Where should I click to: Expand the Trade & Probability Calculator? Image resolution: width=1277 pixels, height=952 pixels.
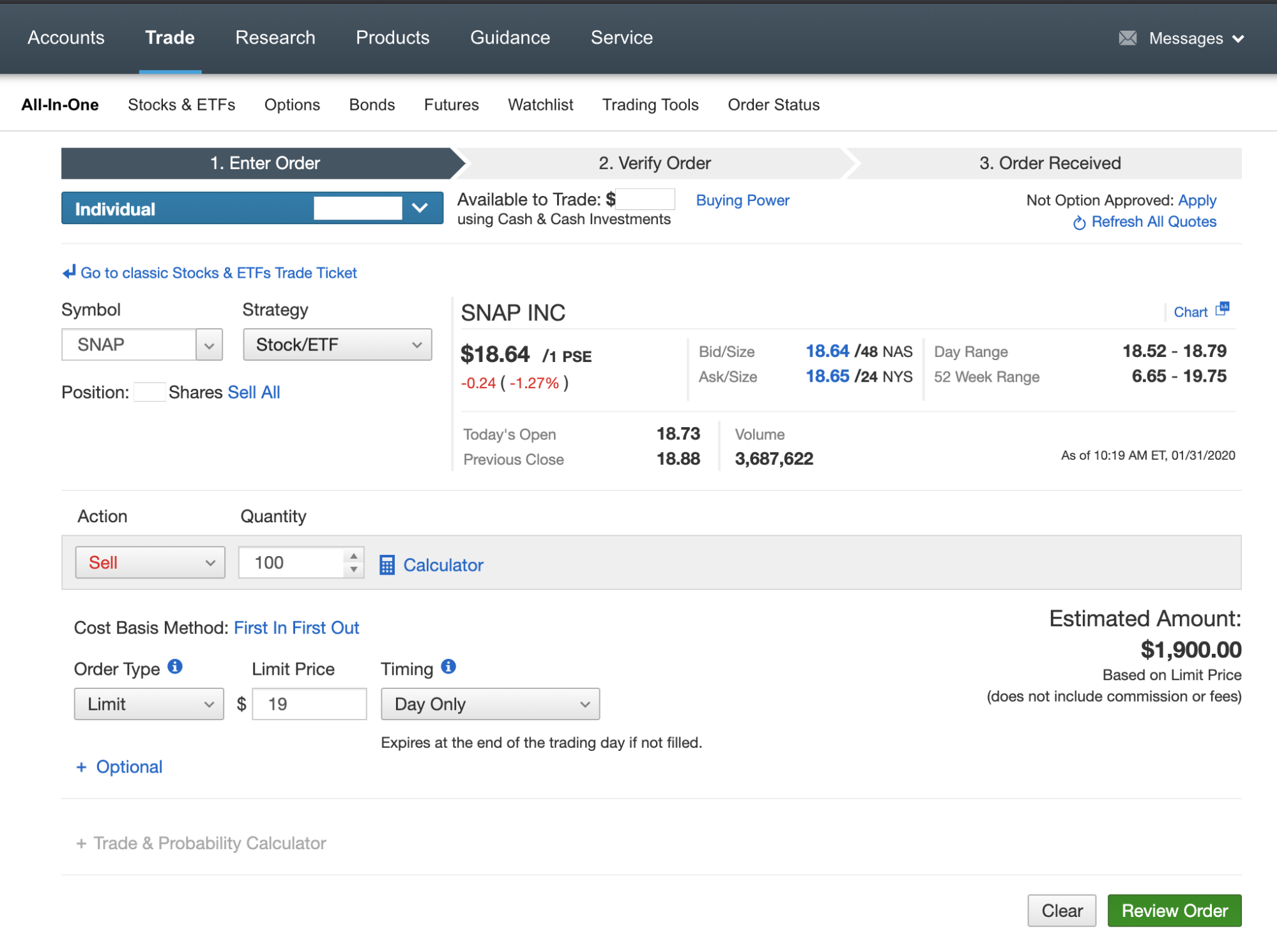[201, 843]
